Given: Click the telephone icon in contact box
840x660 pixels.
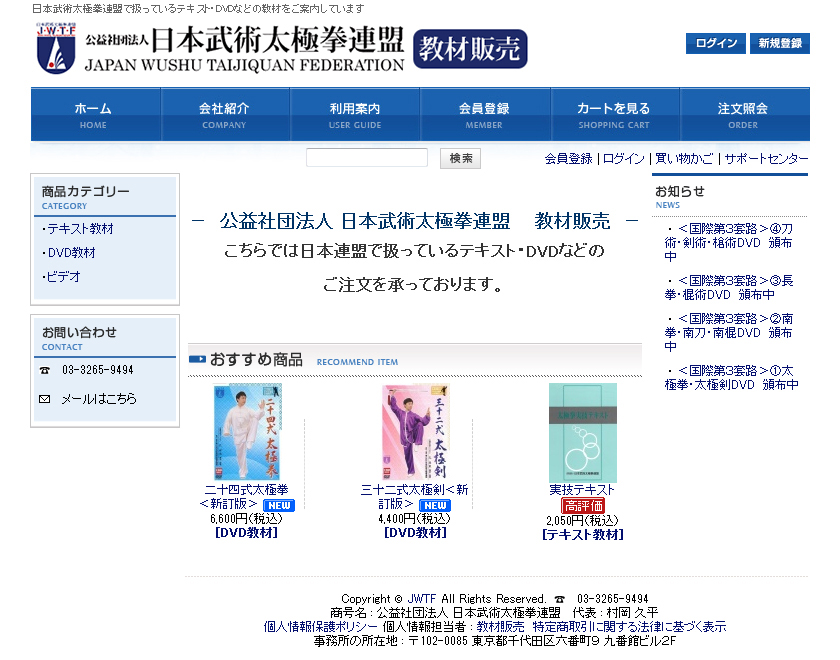Looking at the screenshot, I should tap(45, 370).
